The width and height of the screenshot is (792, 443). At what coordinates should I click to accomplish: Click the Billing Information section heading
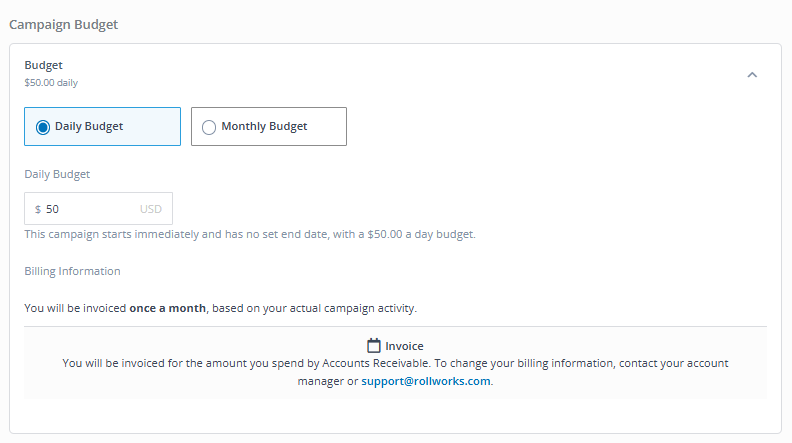[x=72, y=271]
